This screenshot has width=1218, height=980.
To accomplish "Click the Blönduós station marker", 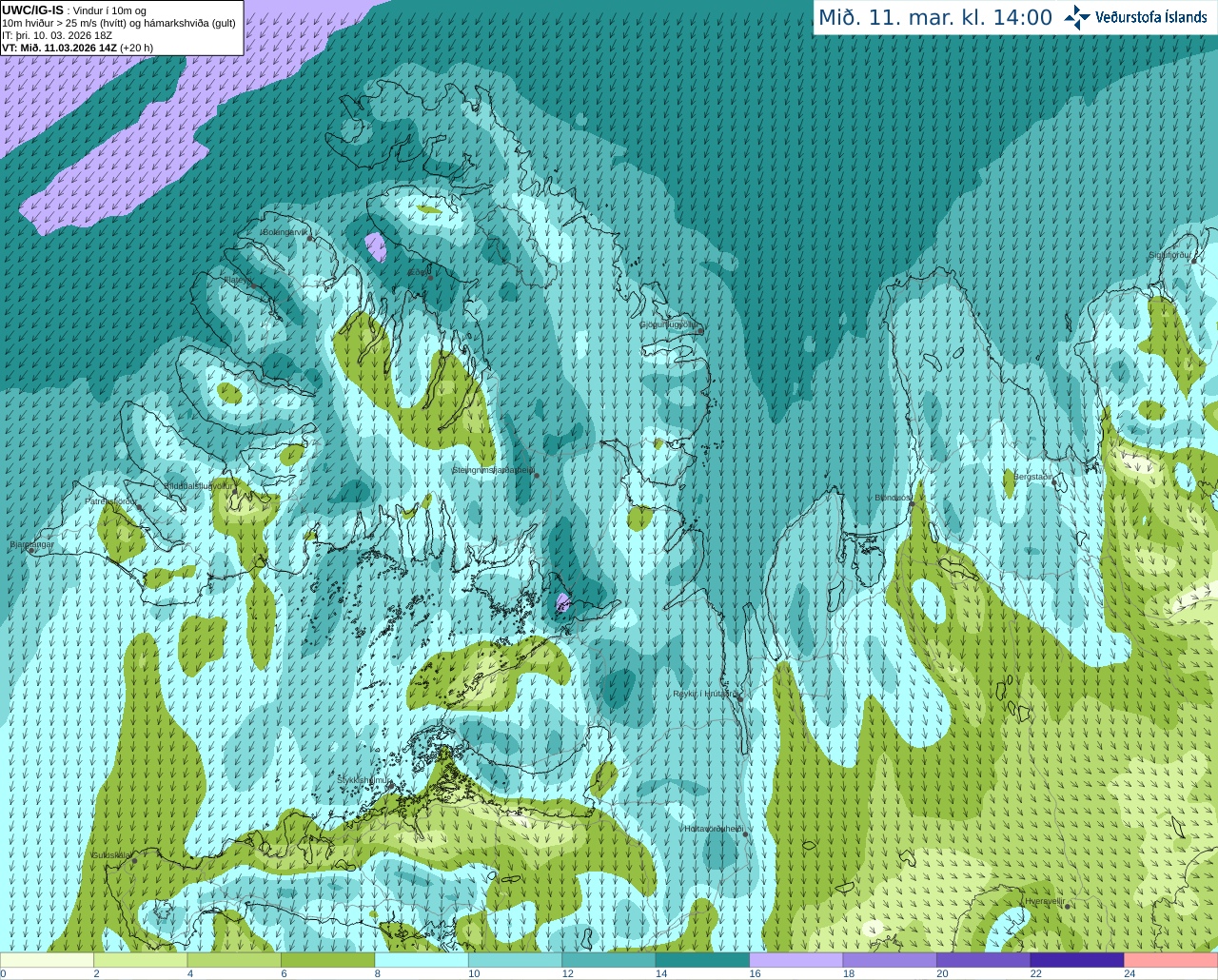I will (912, 504).
